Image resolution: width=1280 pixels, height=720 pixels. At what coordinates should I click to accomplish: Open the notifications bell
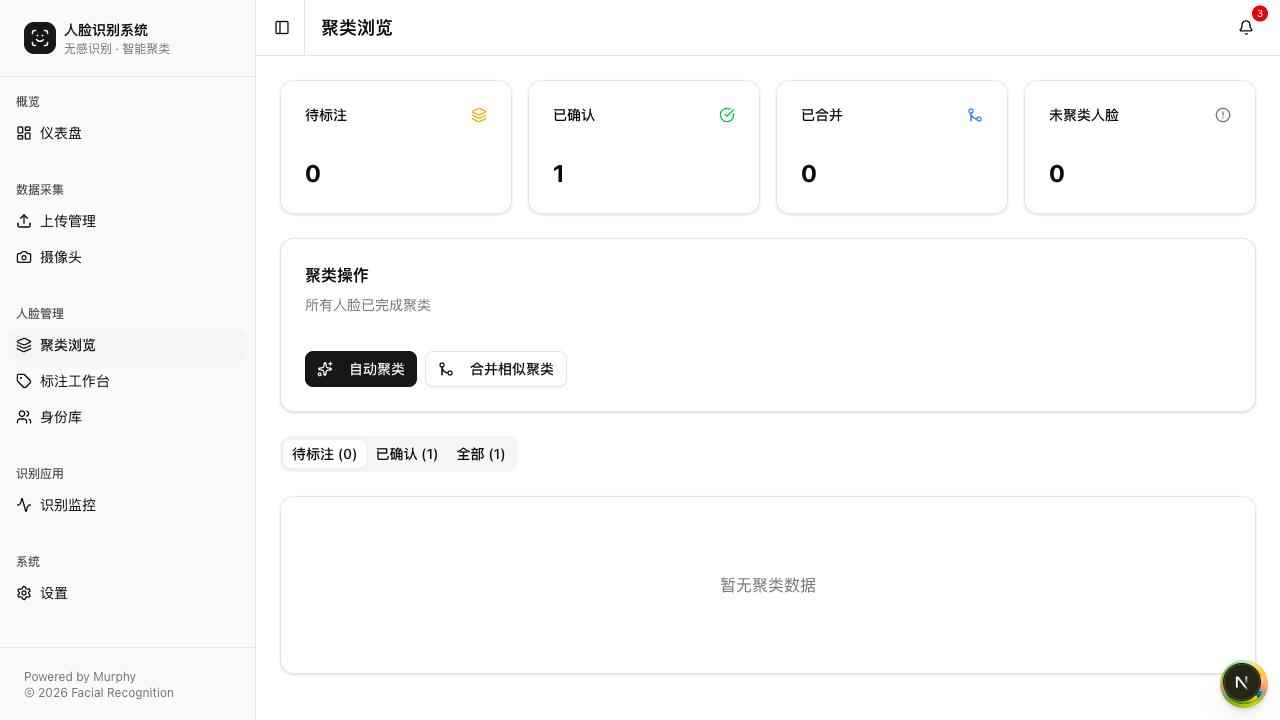point(1245,28)
